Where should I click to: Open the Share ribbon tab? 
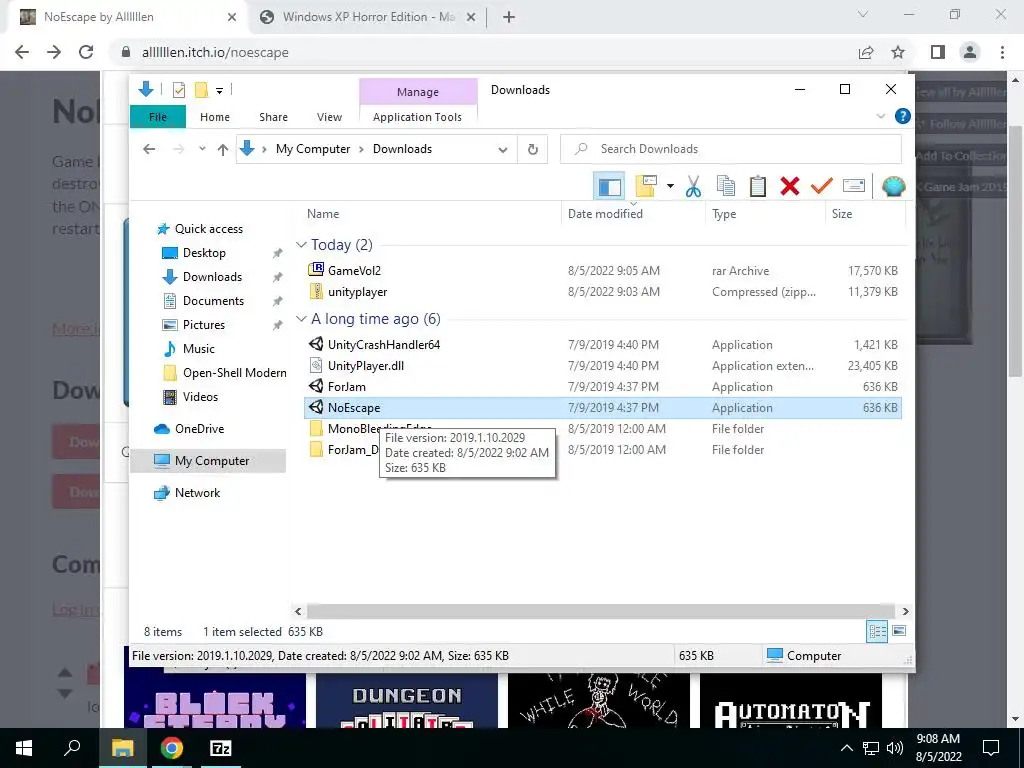(x=273, y=117)
